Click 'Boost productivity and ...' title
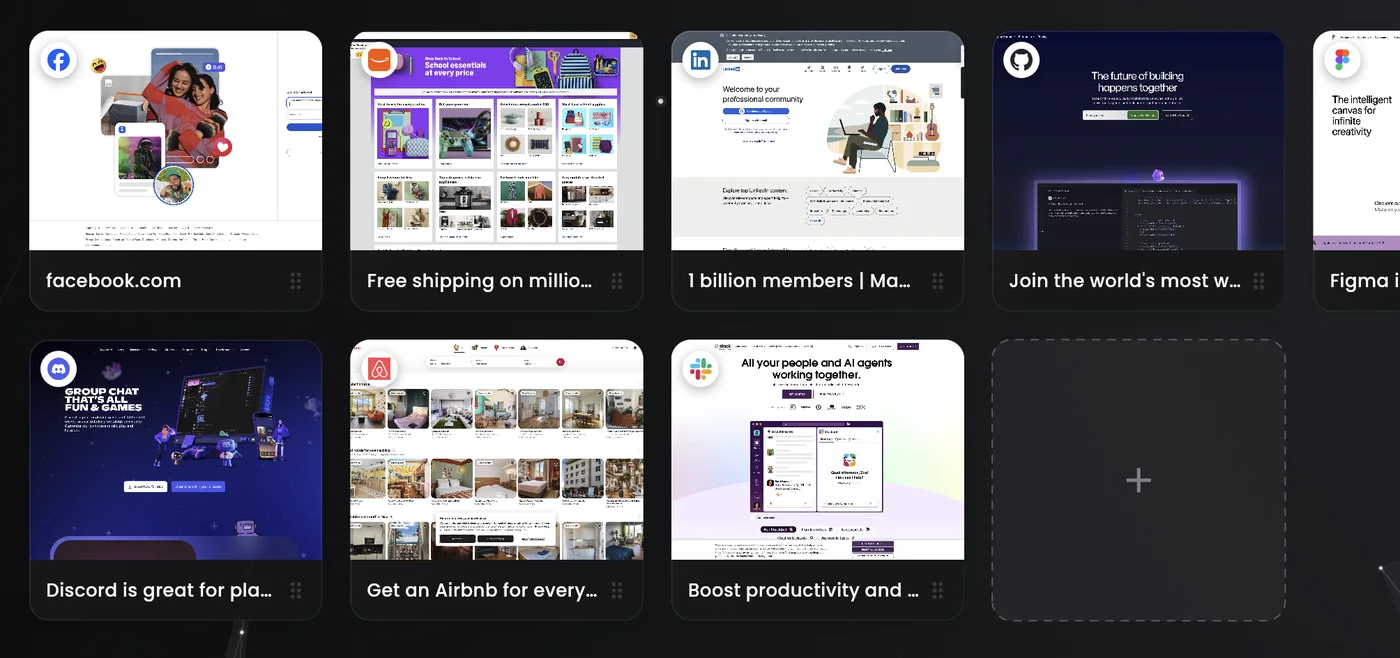The width and height of the screenshot is (1400, 658). click(x=803, y=590)
